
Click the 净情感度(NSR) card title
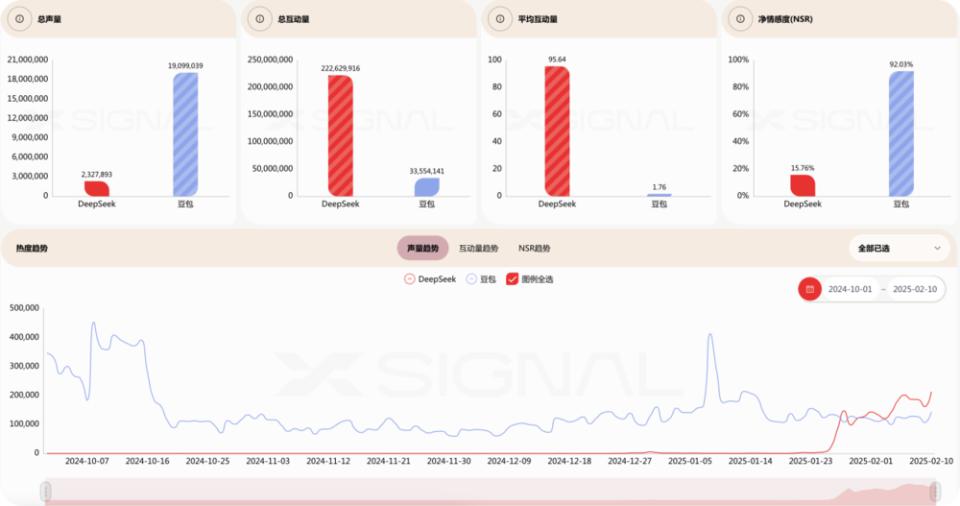(x=786, y=19)
